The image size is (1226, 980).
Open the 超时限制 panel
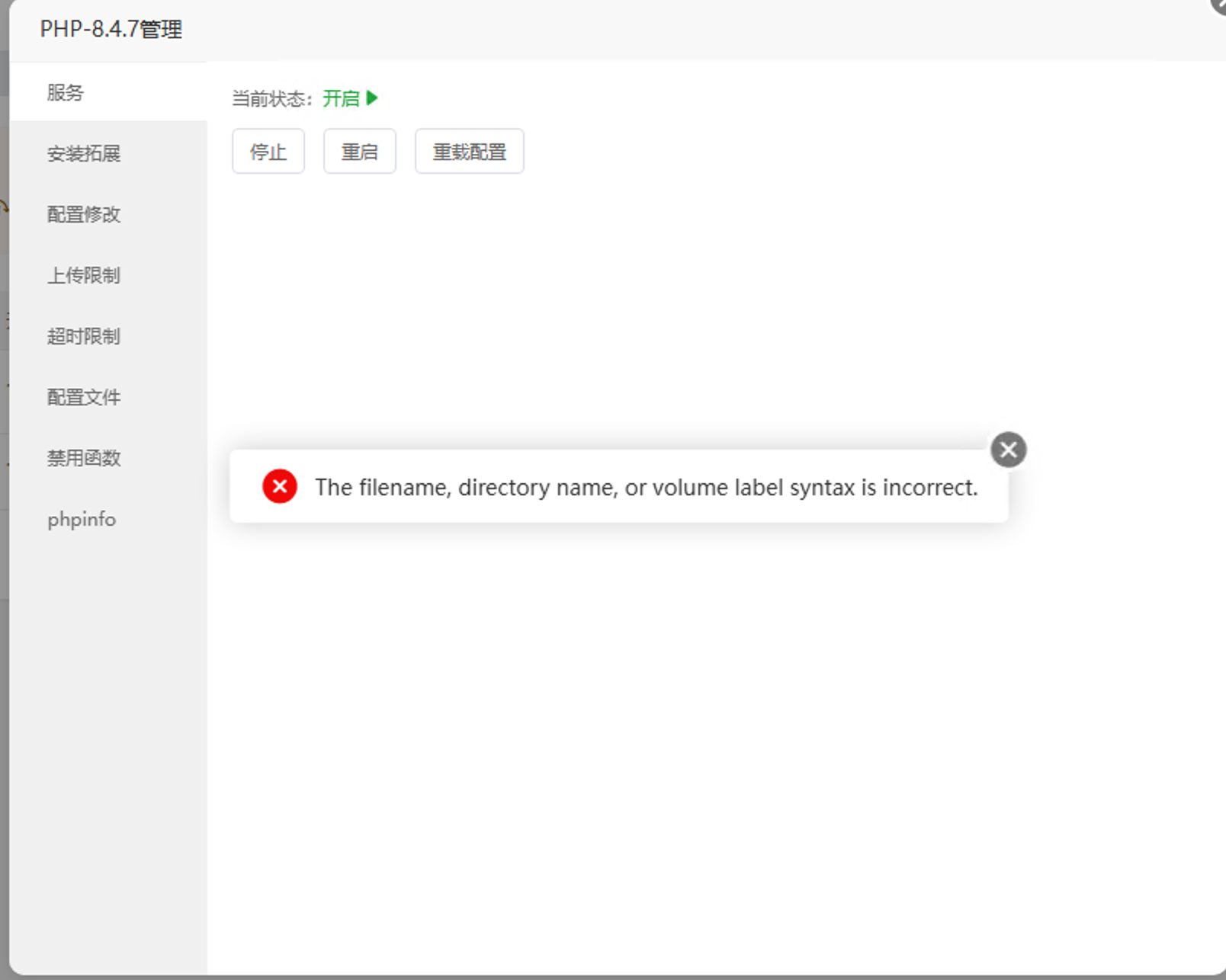(84, 336)
